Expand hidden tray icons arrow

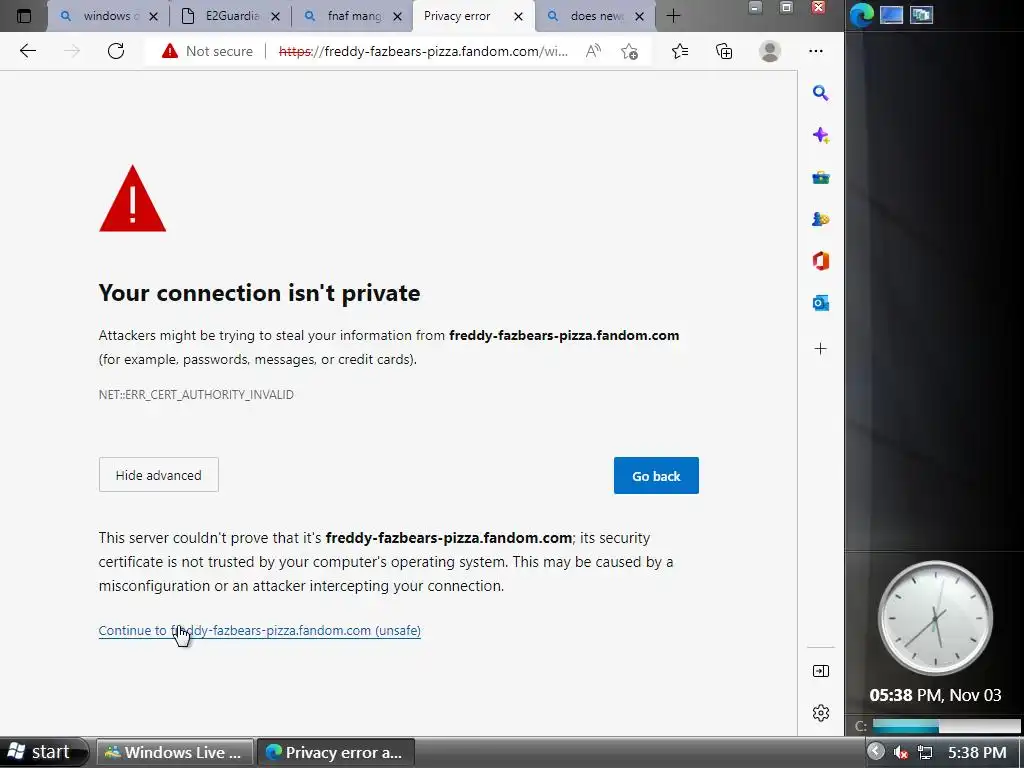pyautogui.click(x=876, y=752)
